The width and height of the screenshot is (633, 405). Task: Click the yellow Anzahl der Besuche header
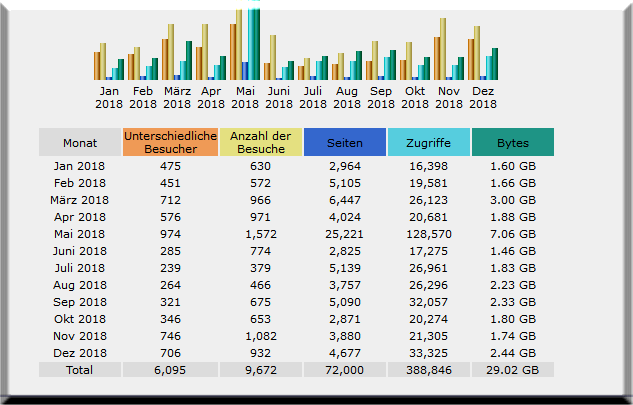pyautogui.click(x=260, y=142)
